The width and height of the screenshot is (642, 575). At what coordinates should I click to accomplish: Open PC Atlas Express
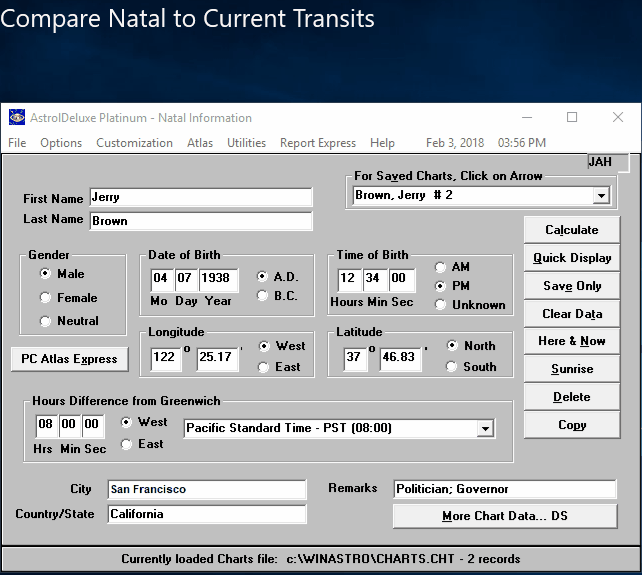tap(69, 359)
